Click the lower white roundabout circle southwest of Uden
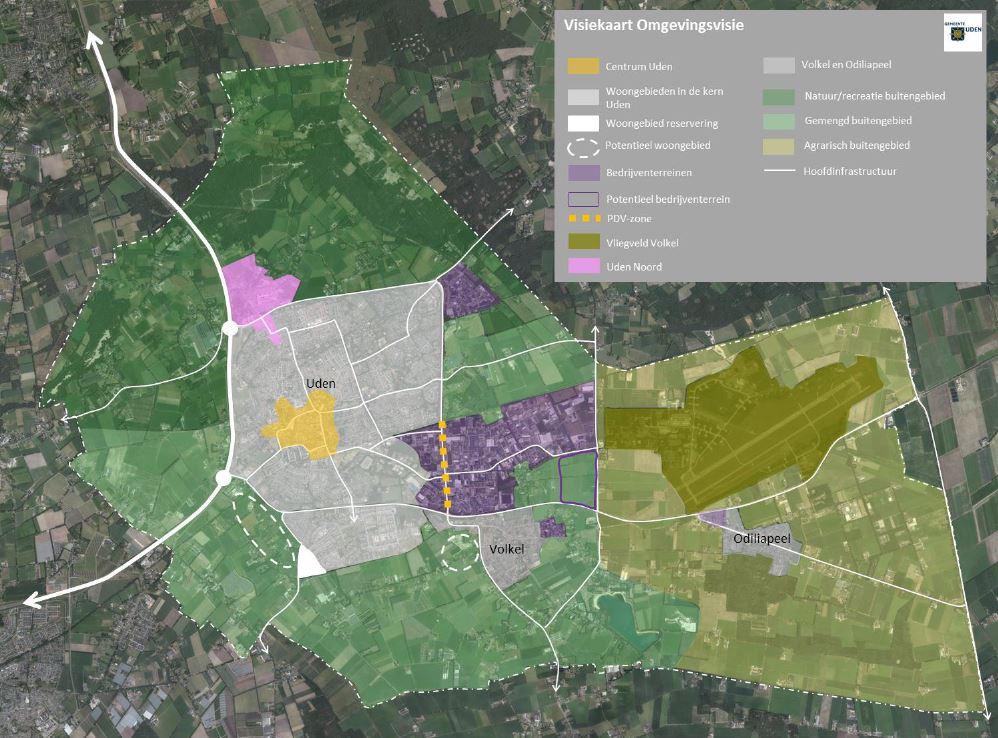 (223, 478)
